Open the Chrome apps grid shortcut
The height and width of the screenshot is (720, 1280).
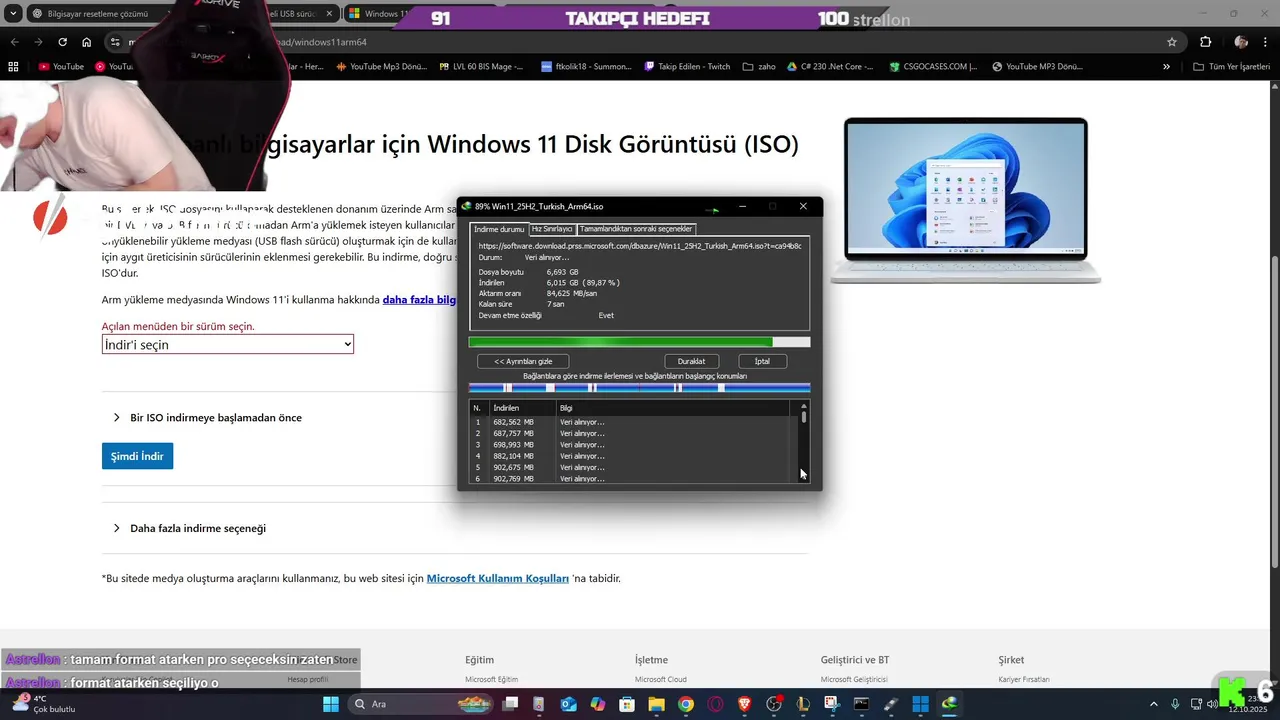(x=13, y=66)
